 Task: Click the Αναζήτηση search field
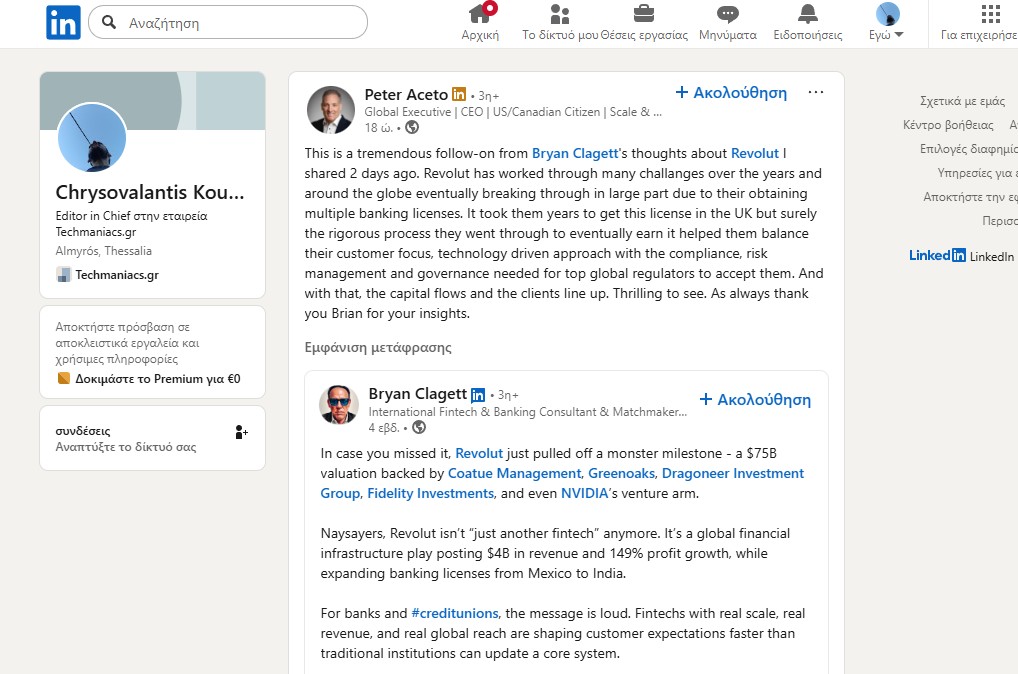(x=240, y=22)
